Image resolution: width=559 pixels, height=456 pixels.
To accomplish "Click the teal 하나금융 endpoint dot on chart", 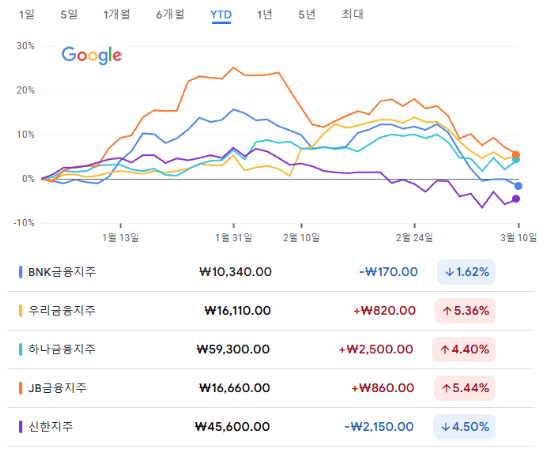I will 516,160.
